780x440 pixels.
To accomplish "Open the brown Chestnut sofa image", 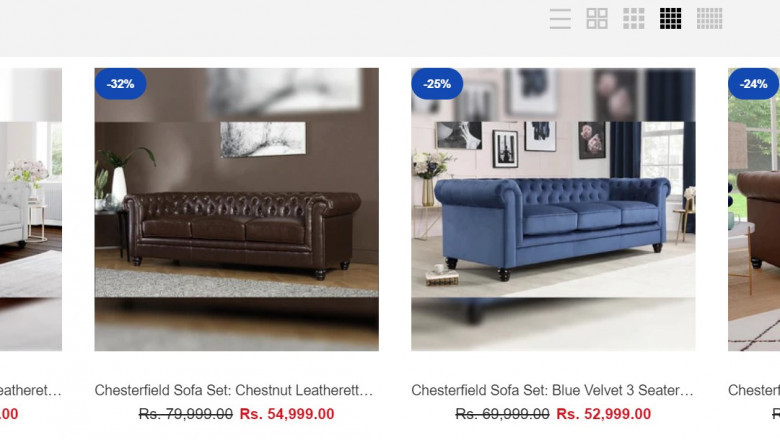I will tap(237, 209).
